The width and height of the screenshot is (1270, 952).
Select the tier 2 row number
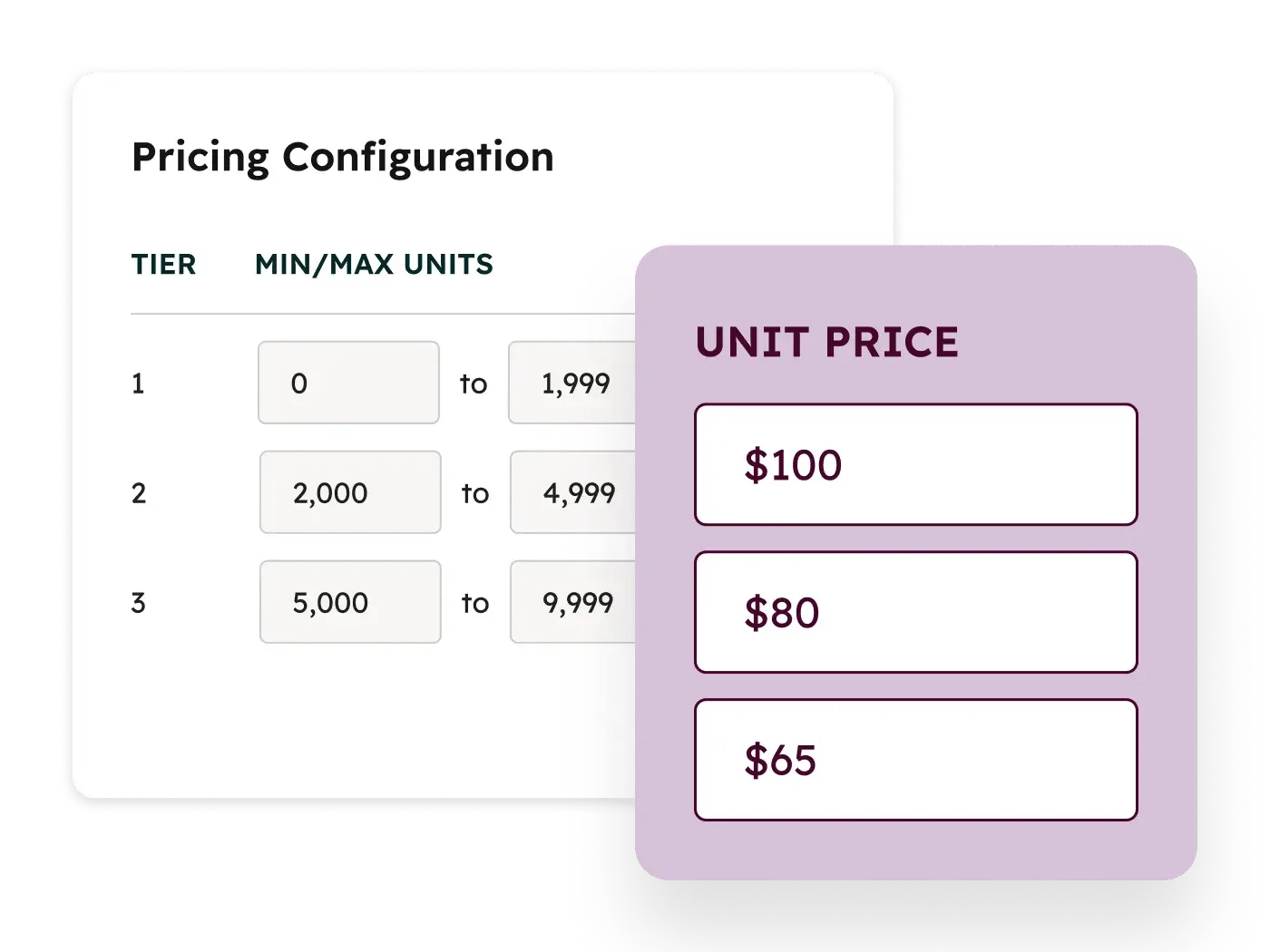click(x=138, y=493)
